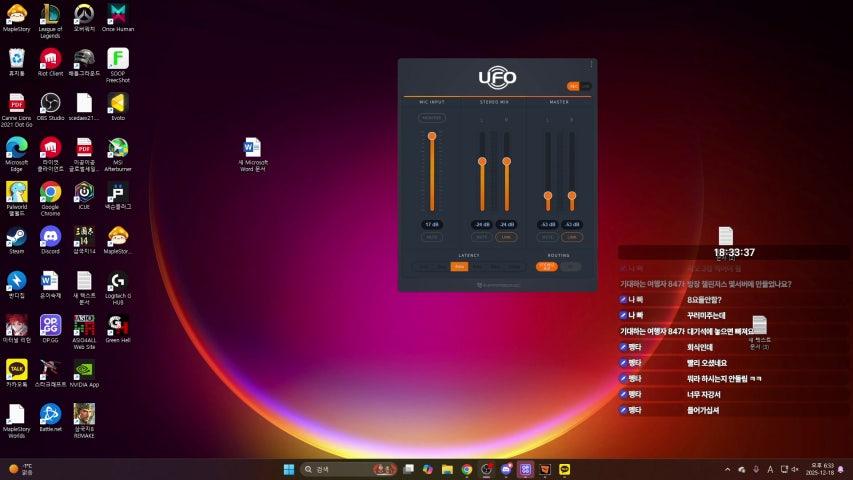Image resolution: width=853 pixels, height=480 pixels.
Task: Open the OBS Studio desktop icon
Action: click(50, 102)
